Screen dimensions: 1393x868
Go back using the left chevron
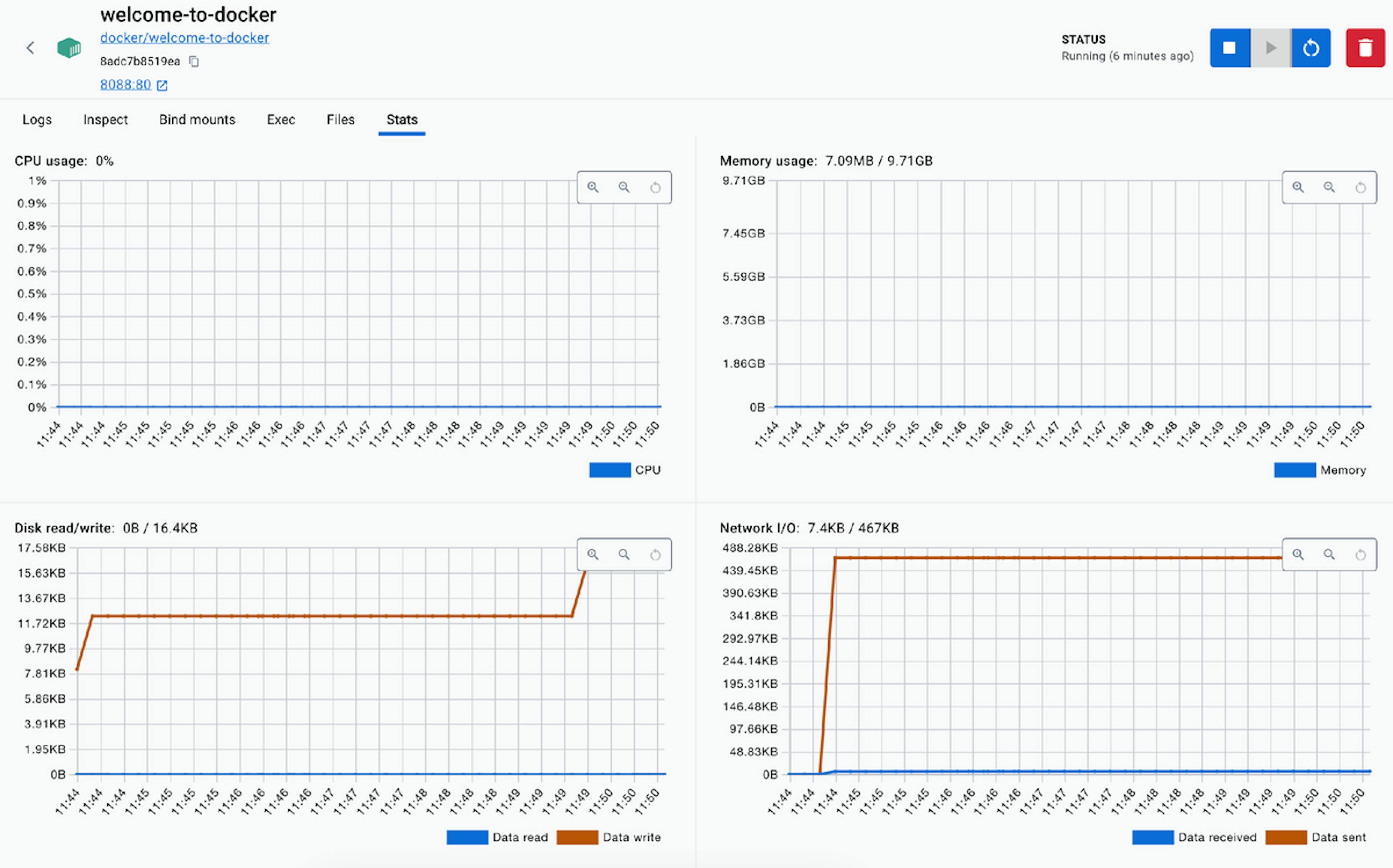point(30,47)
